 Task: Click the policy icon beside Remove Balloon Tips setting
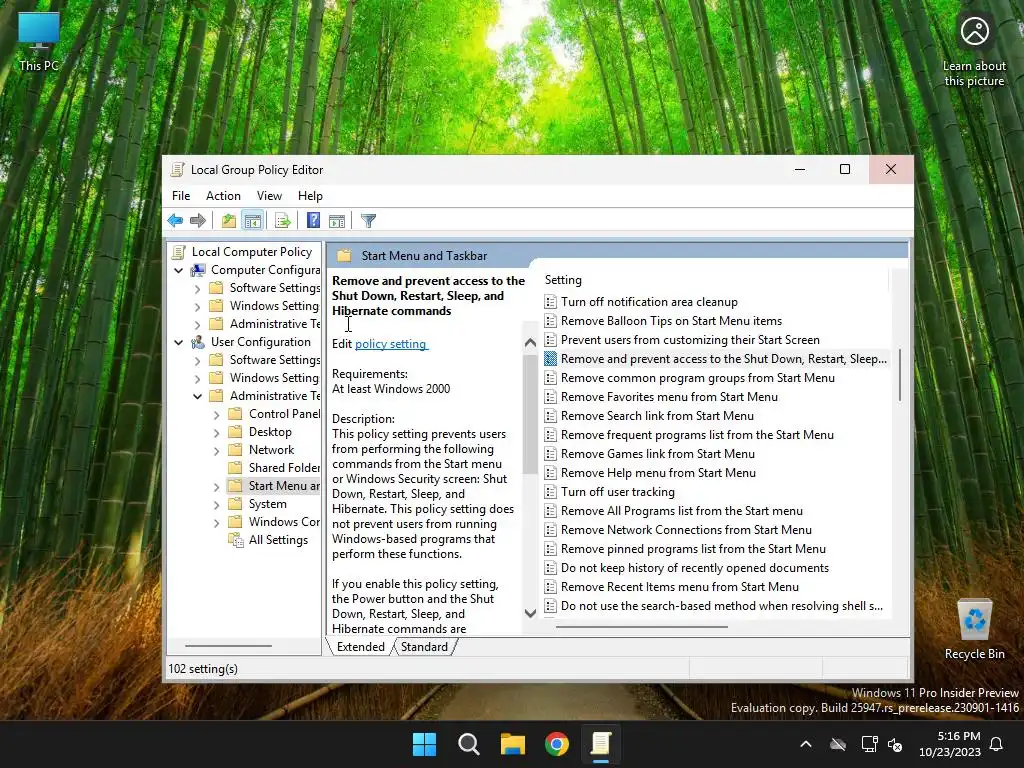coord(551,321)
